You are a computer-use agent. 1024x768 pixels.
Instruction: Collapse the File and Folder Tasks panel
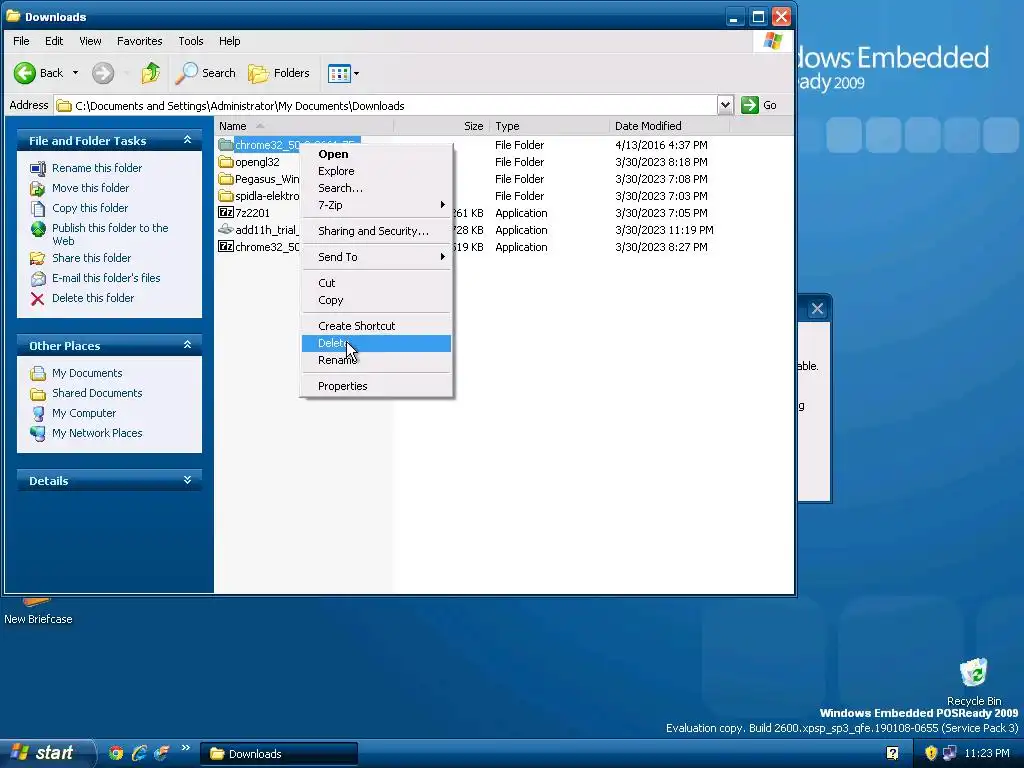(187, 140)
